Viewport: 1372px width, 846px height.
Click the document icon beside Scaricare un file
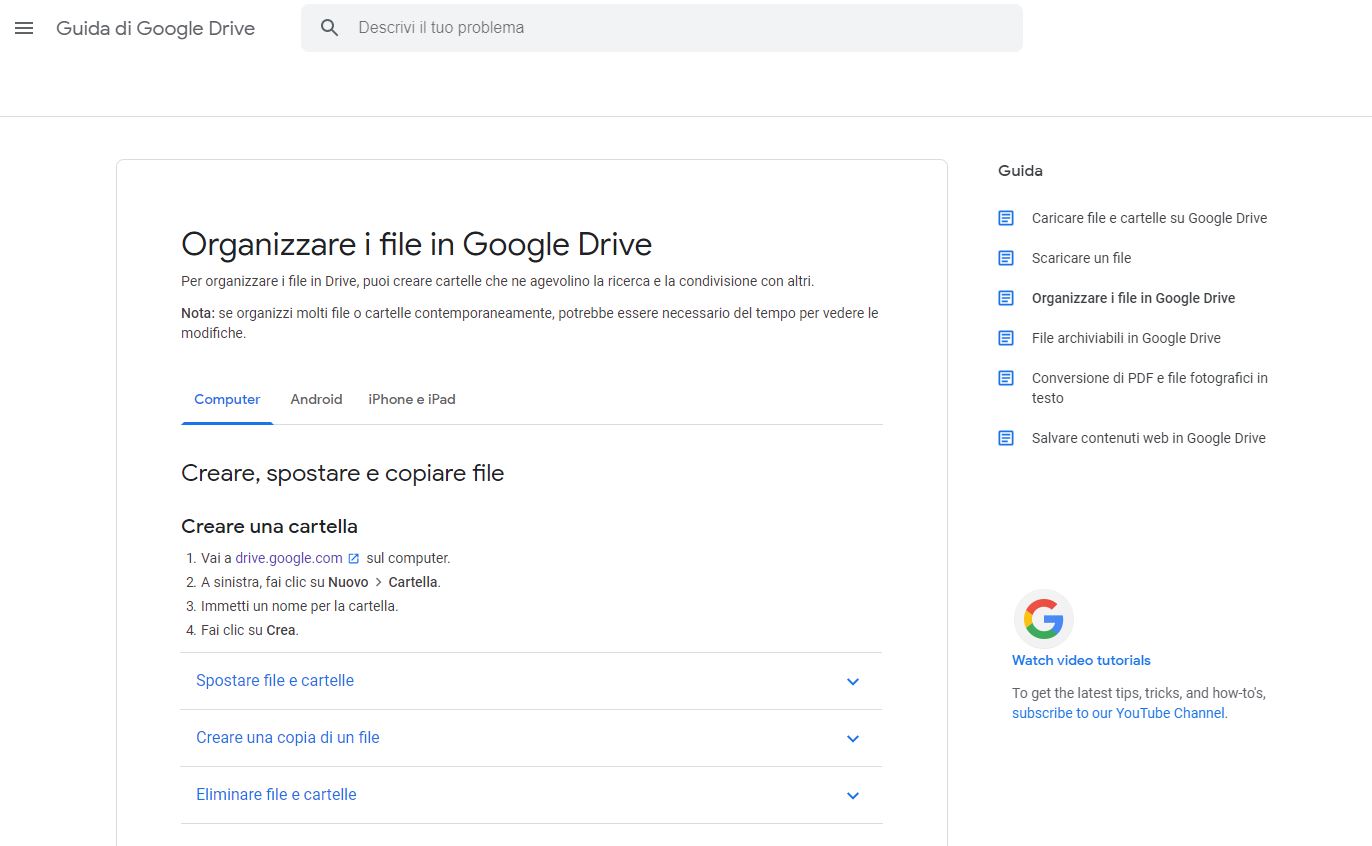[1006, 258]
